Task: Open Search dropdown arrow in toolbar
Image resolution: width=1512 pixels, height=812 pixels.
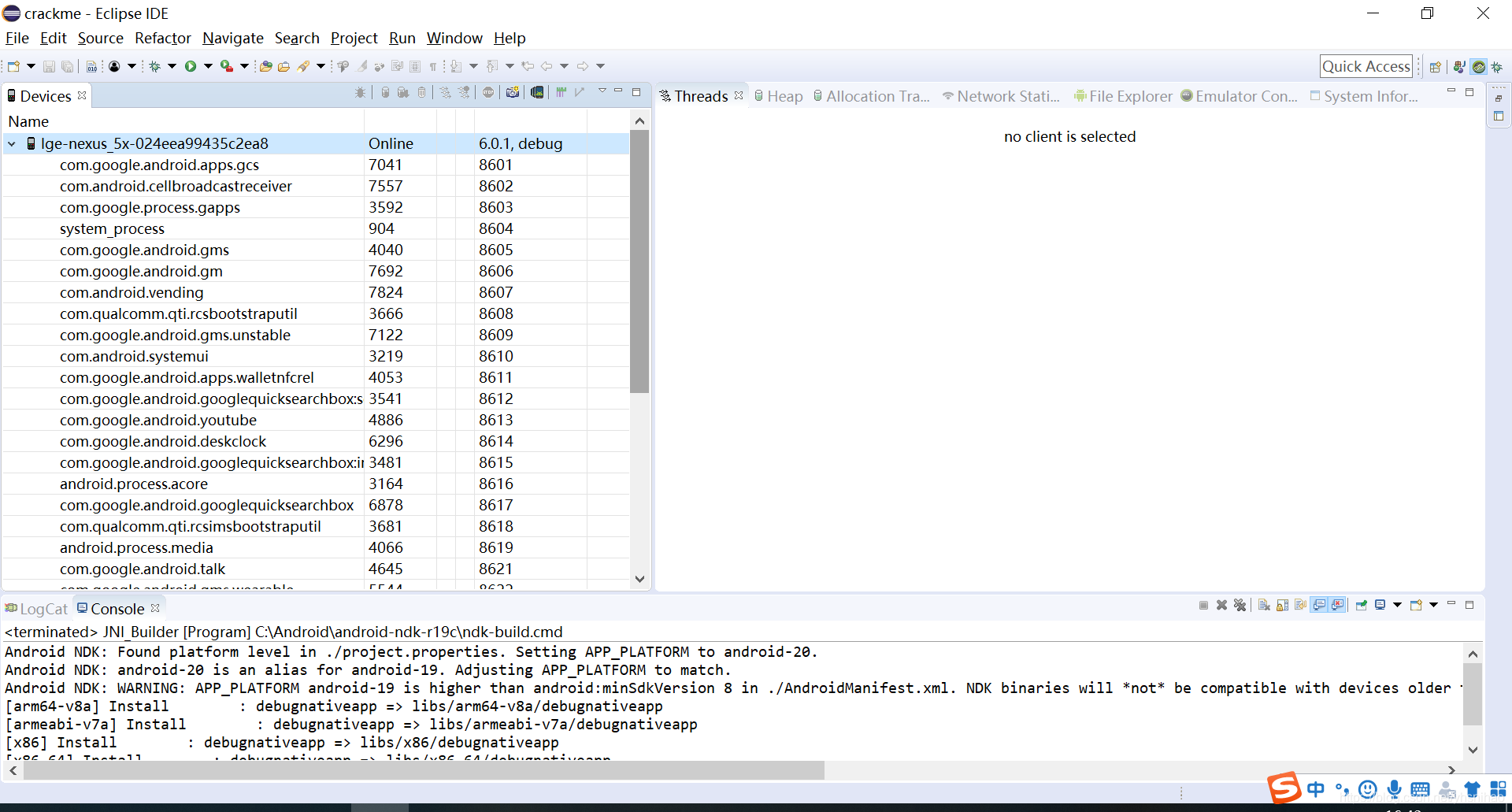Action: (321, 66)
